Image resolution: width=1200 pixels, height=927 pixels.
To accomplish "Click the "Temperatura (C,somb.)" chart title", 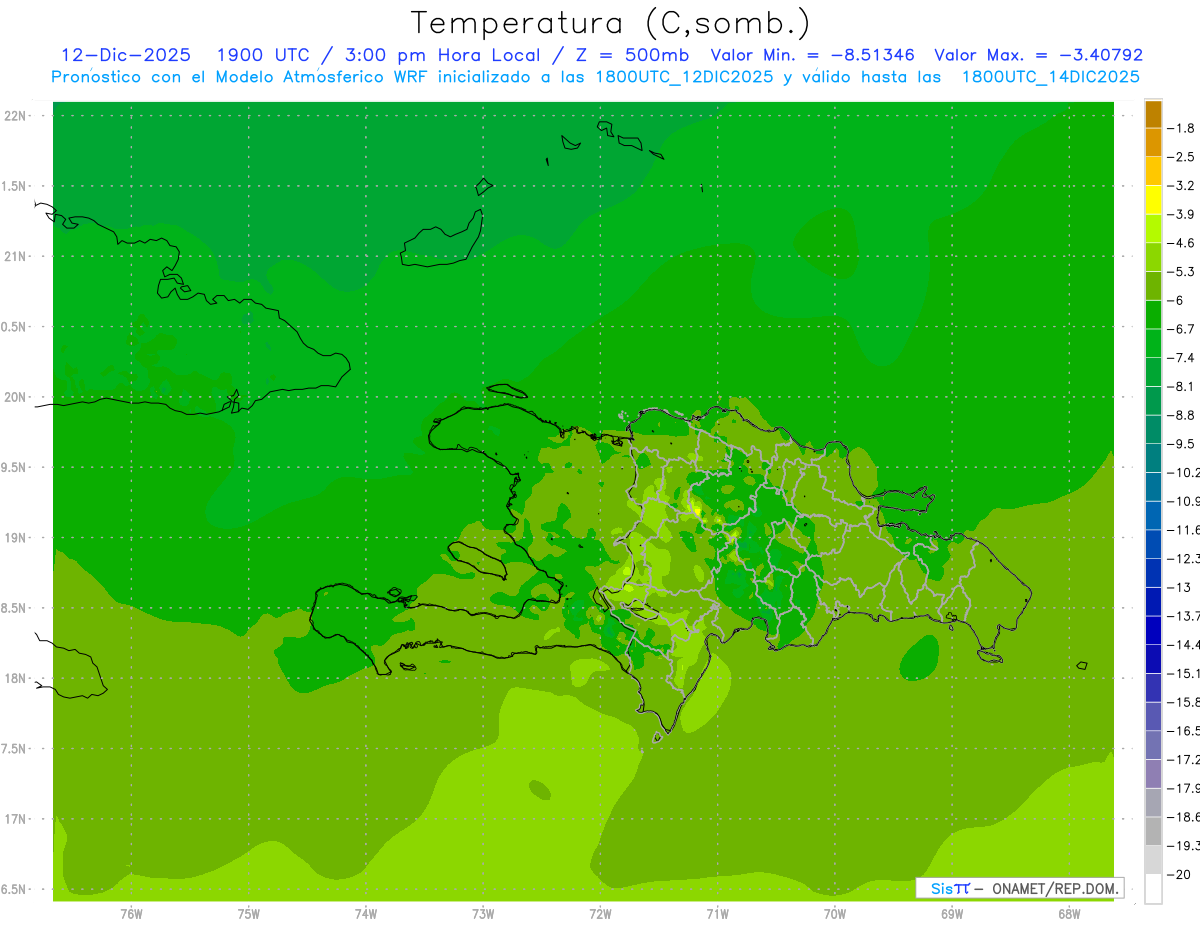I will pos(611,23).
